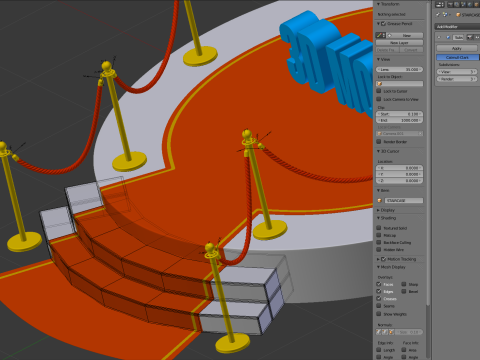The width and height of the screenshot is (480, 360).
Task: Click the modifier Apply button
Action: click(x=457, y=48)
